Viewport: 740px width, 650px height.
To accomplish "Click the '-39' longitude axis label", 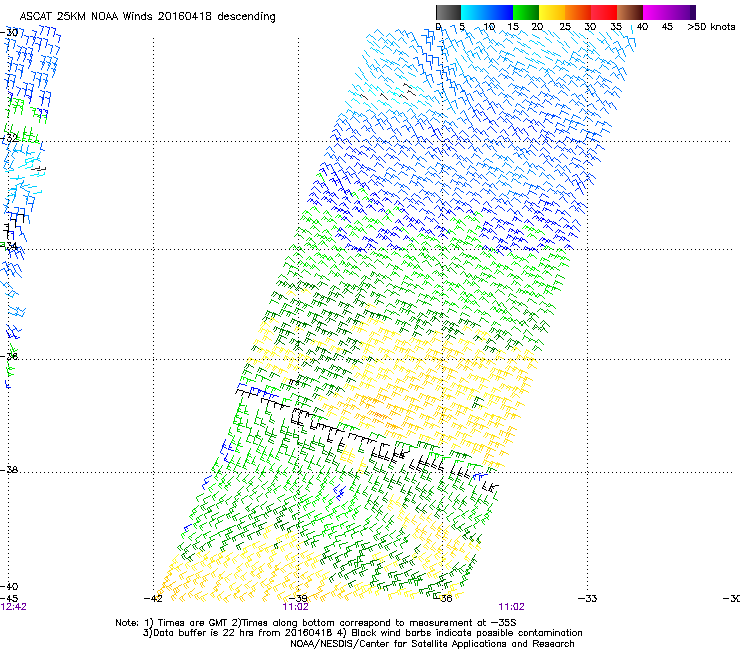I will 298,599.
